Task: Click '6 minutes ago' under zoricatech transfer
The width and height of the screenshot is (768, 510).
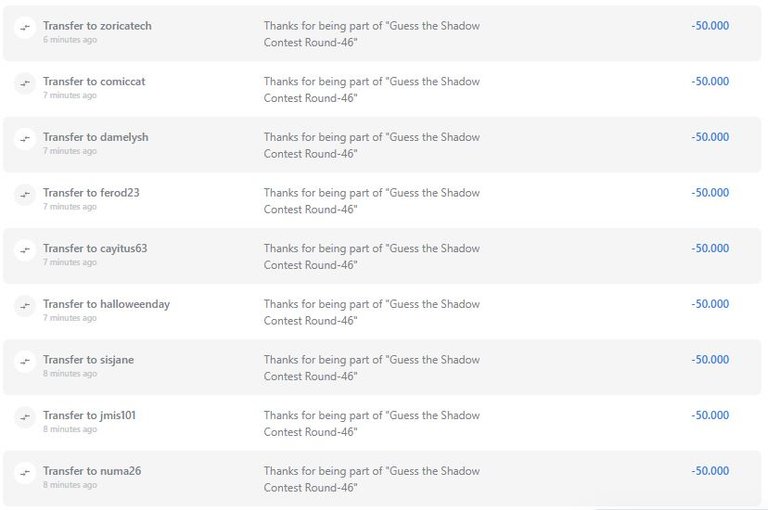Action: 70,40
